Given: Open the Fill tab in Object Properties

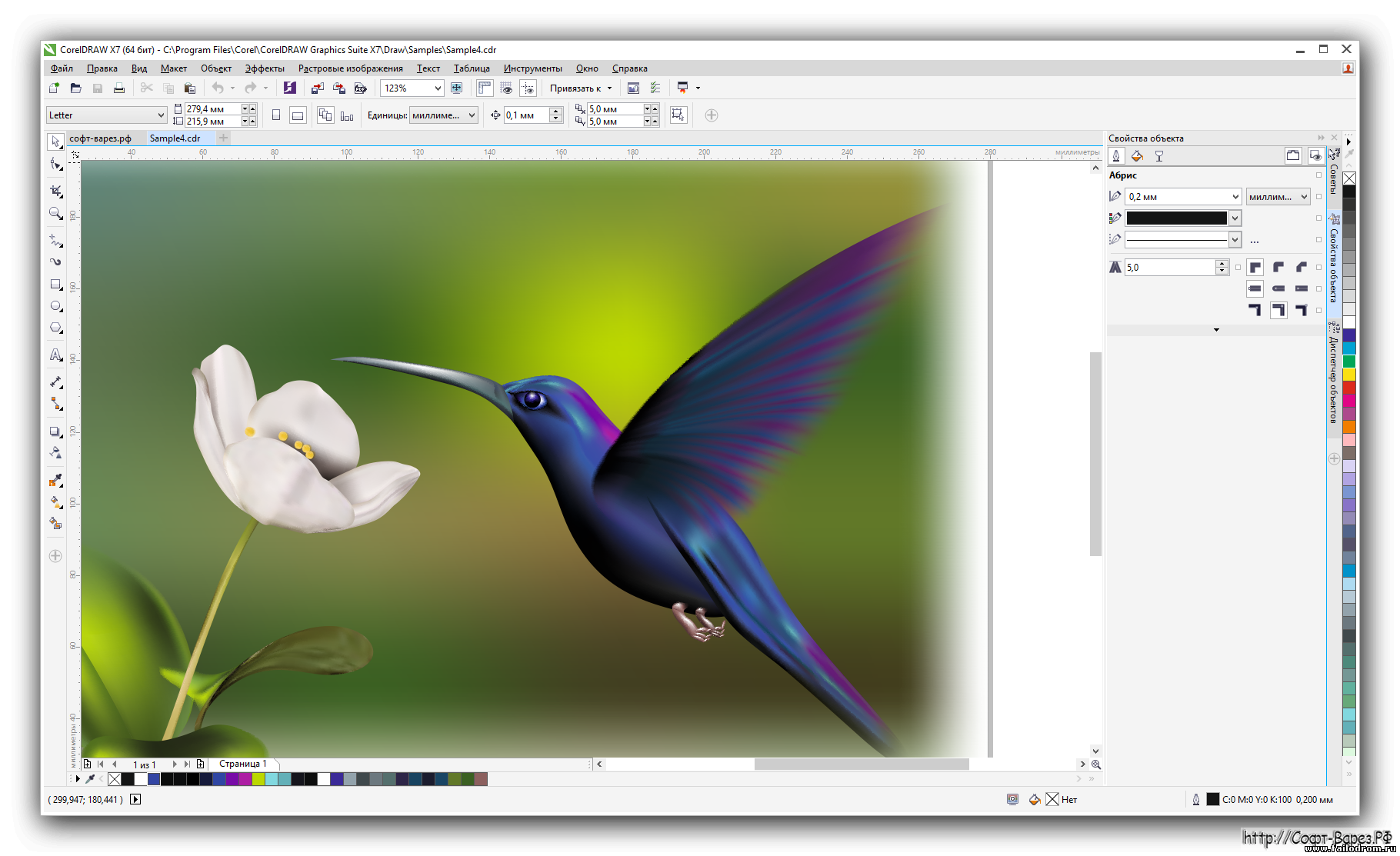Looking at the screenshot, I should click(x=1137, y=156).
